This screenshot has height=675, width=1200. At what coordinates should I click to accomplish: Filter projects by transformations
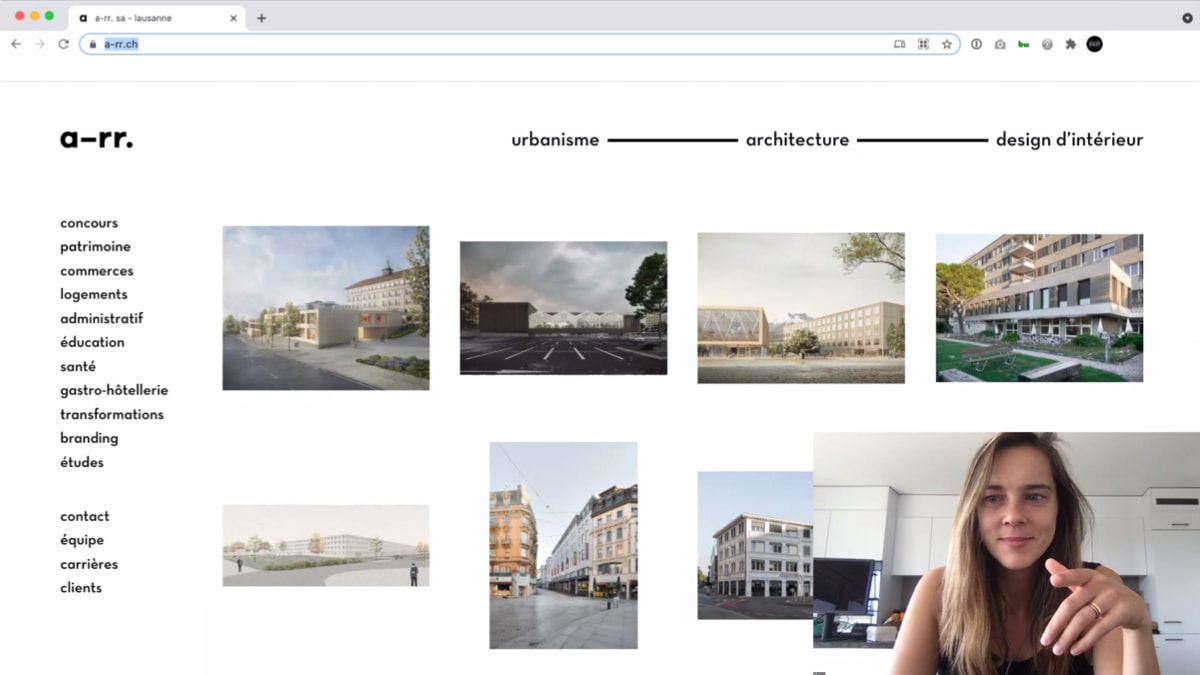pyautogui.click(x=112, y=414)
